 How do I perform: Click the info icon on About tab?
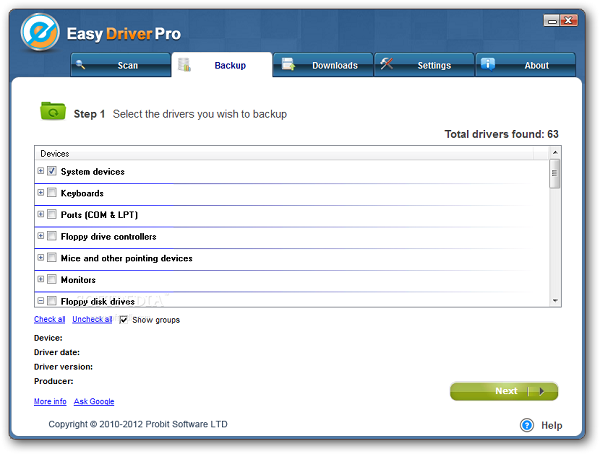click(488, 64)
